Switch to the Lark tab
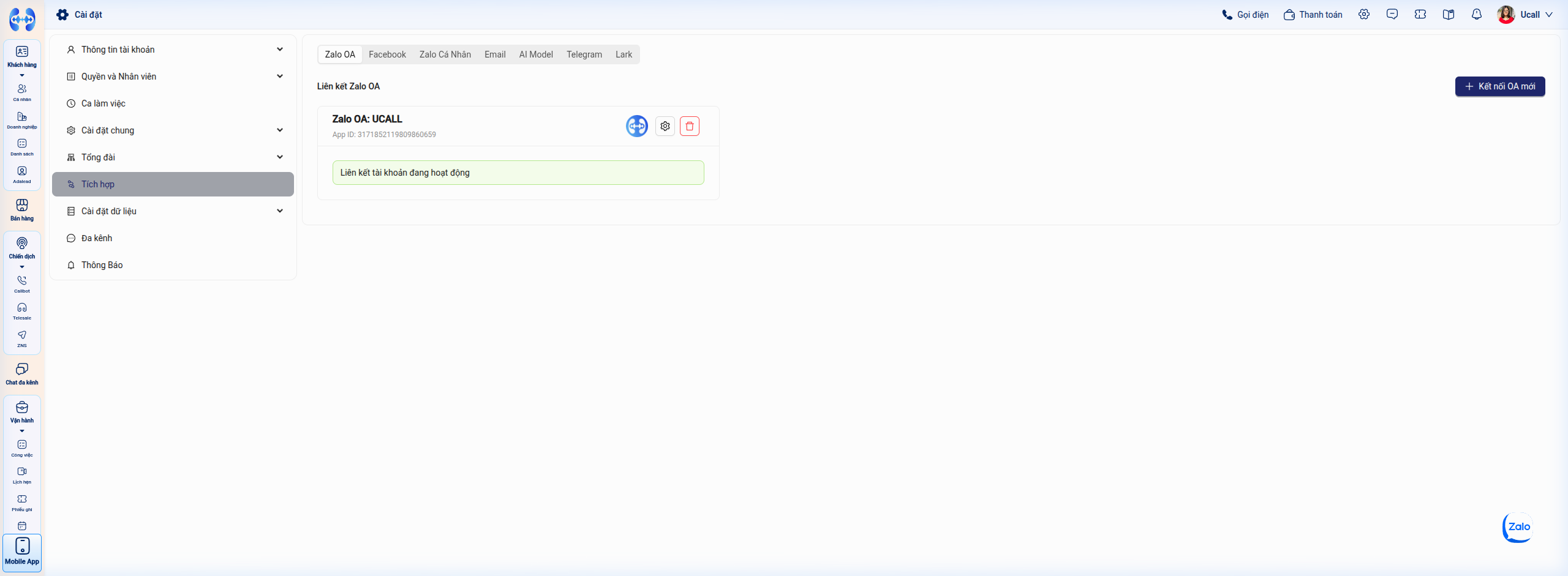 tap(624, 54)
